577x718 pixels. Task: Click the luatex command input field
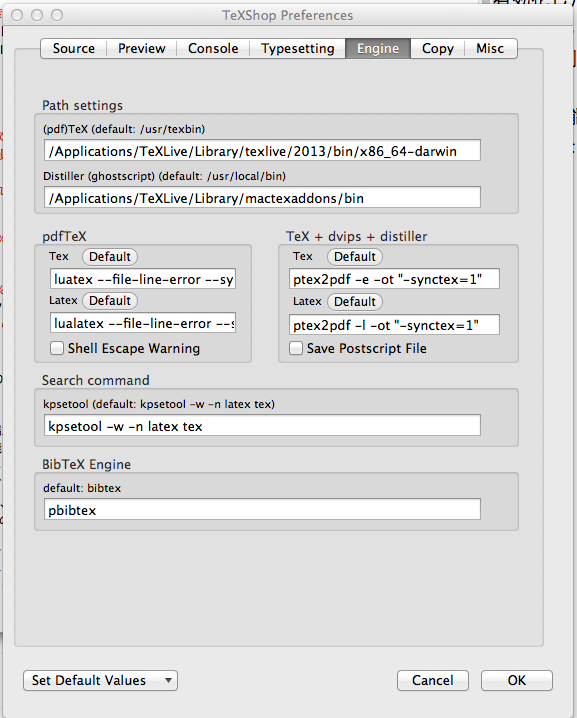[143, 279]
